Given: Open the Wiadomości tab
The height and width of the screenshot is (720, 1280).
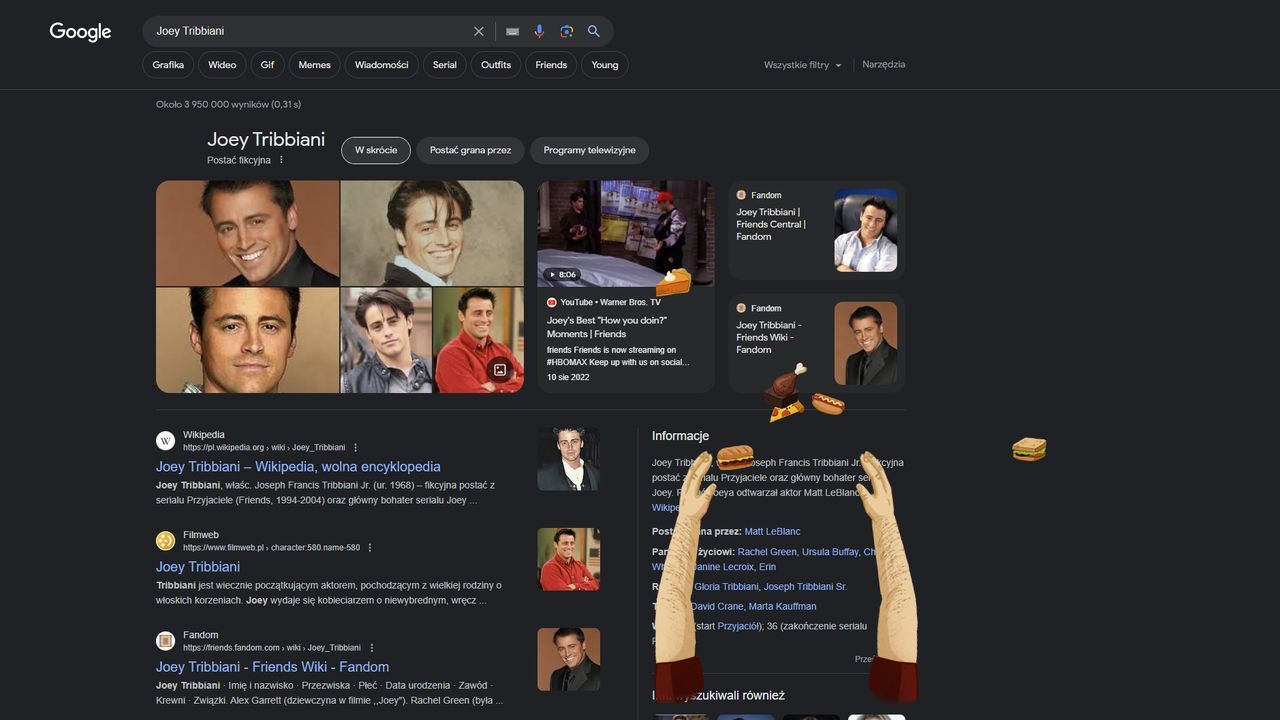Looking at the screenshot, I should click(x=382, y=65).
